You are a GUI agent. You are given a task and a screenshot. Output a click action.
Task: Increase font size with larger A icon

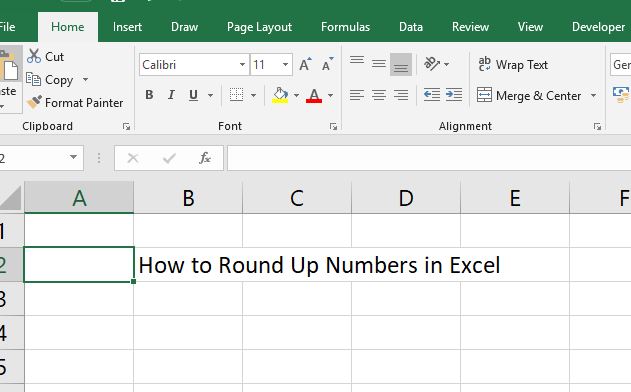coord(305,64)
